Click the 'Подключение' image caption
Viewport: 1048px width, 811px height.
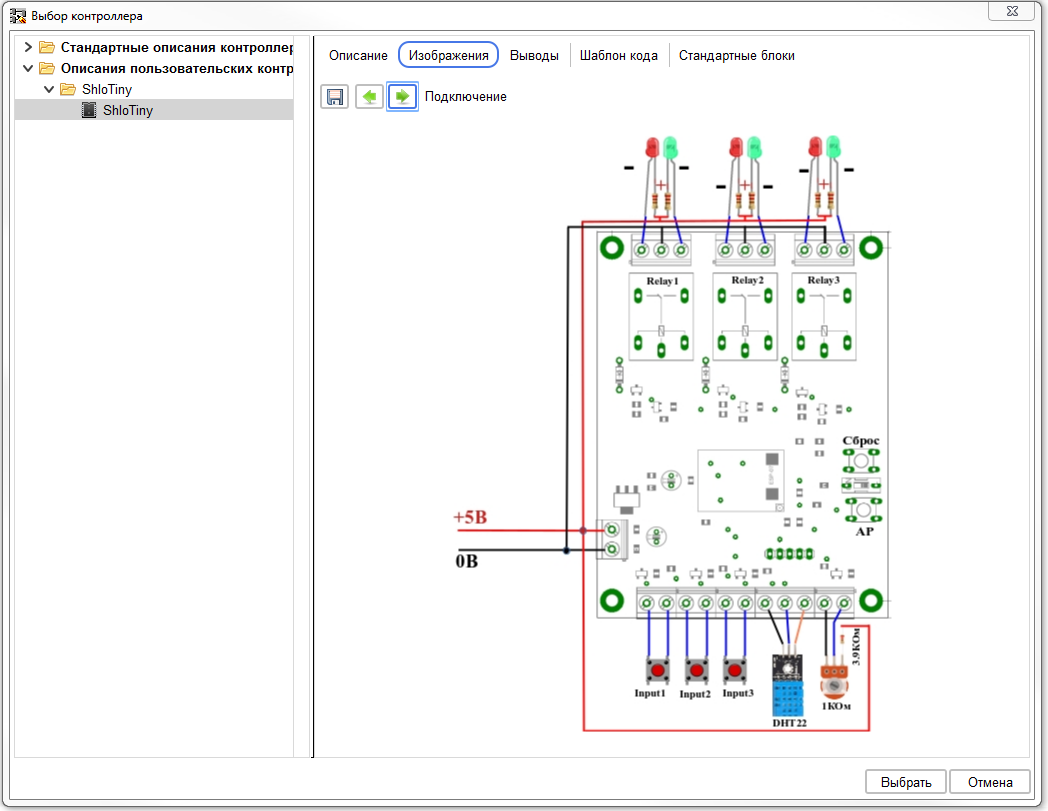466,96
